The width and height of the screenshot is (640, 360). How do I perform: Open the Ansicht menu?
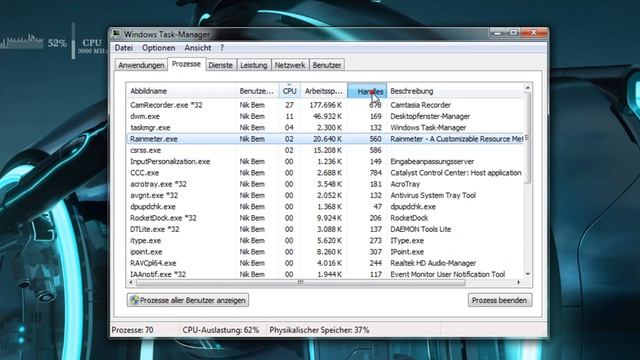point(198,48)
